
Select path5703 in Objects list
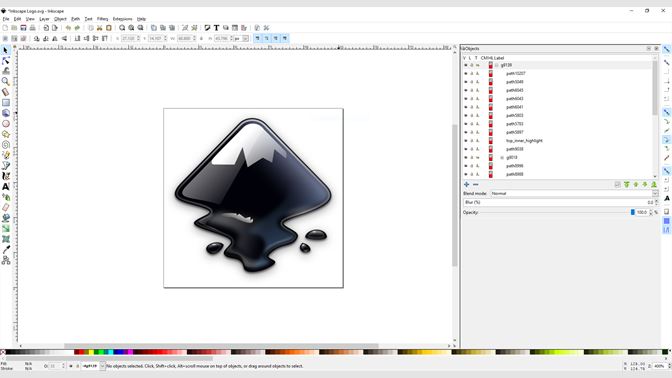pyautogui.click(x=515, y=124)
